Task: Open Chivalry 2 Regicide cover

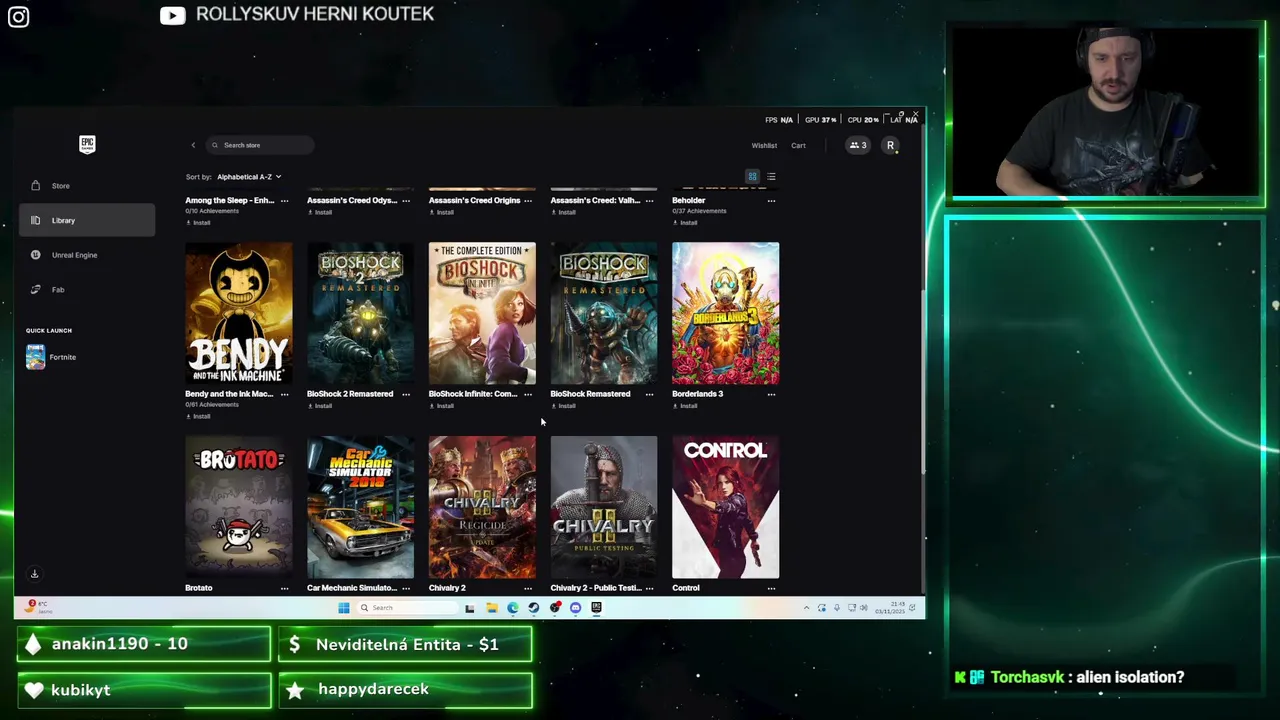Action: point(482,507)
